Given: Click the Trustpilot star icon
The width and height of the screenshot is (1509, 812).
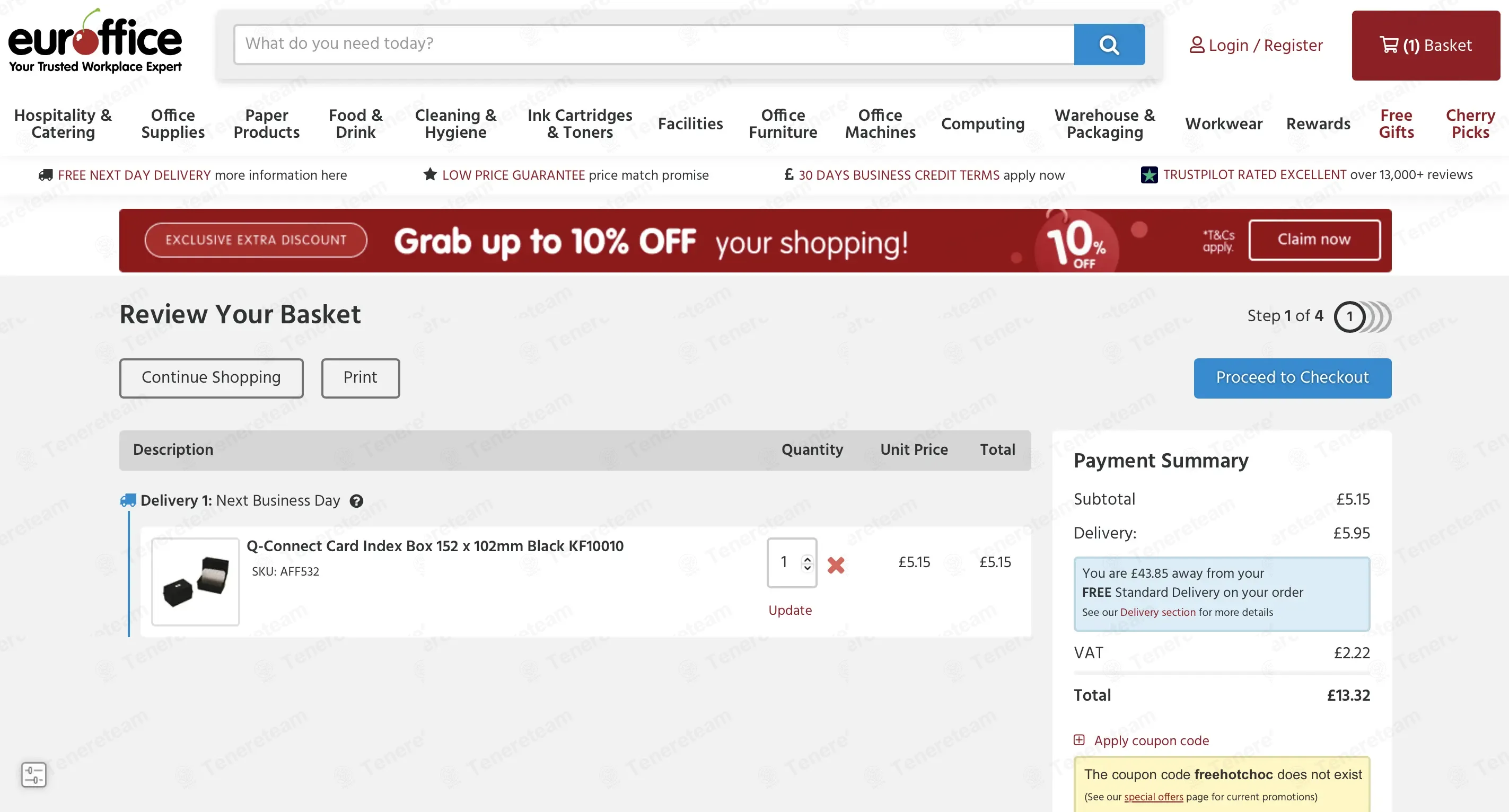Looking at the screenshot, I should [x=1149, y=175].
